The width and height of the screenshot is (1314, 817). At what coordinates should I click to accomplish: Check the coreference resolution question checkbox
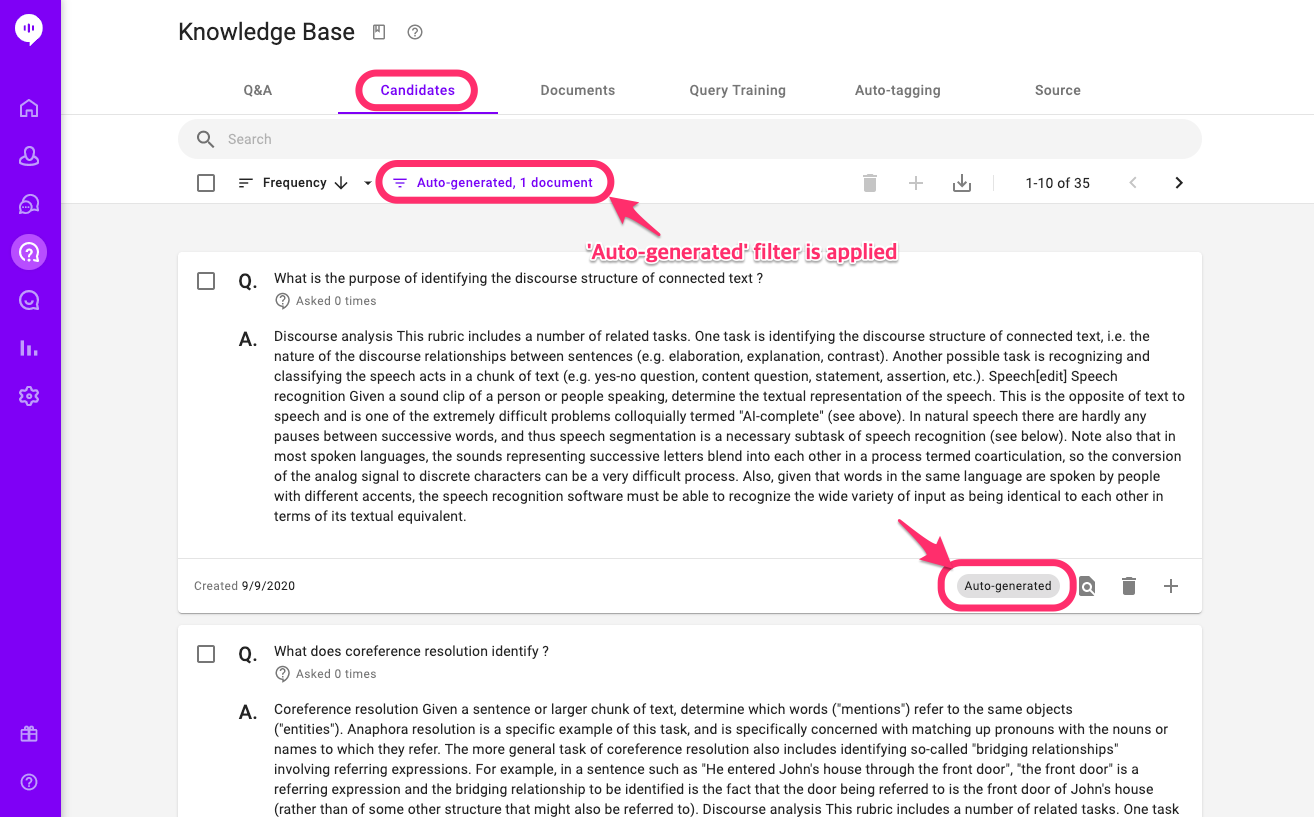(206, 654)
